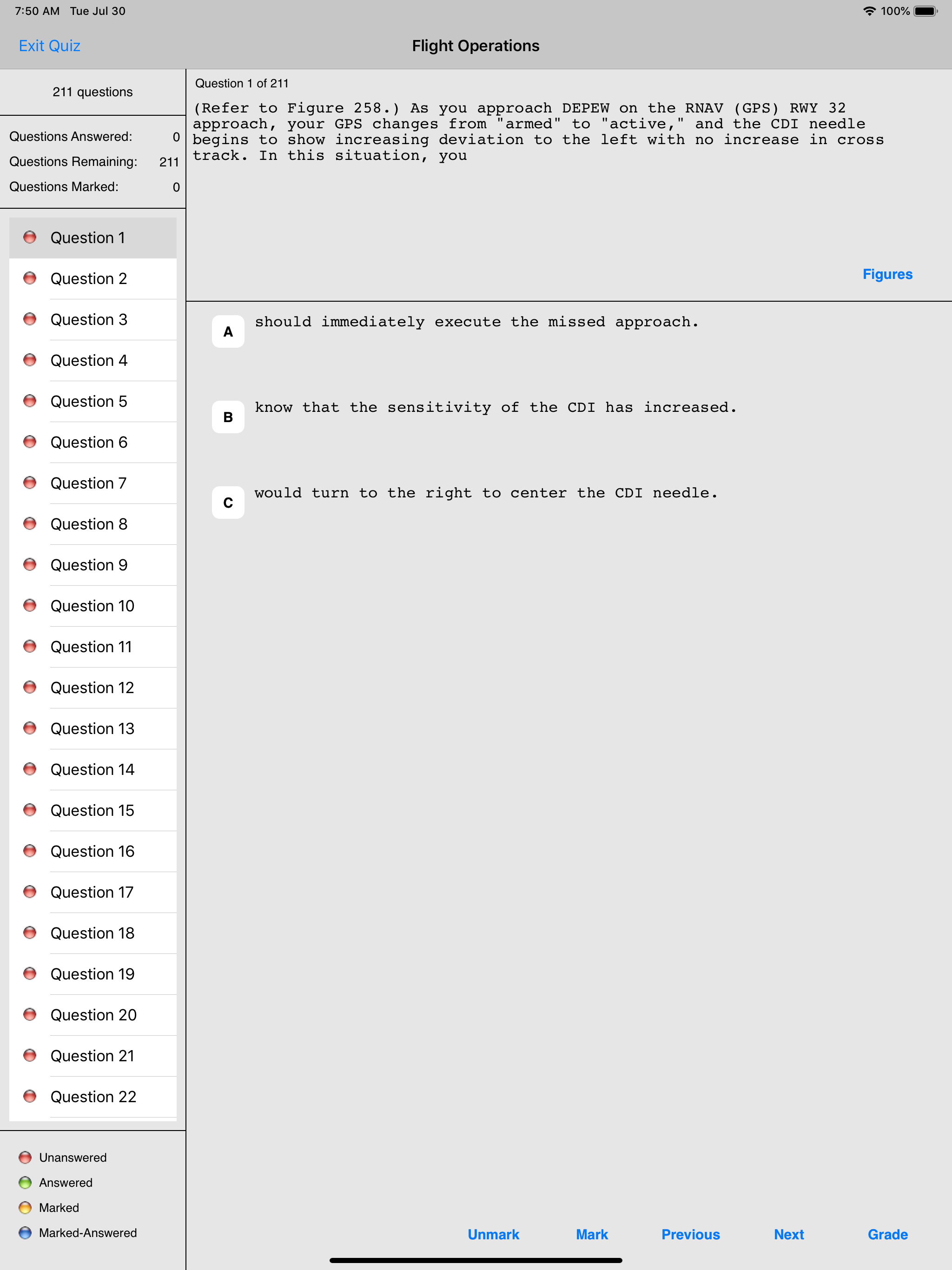This screenshot has width=952, height=1270.
Task: Open Question 1 in sidebar
Action: [93, 238]
